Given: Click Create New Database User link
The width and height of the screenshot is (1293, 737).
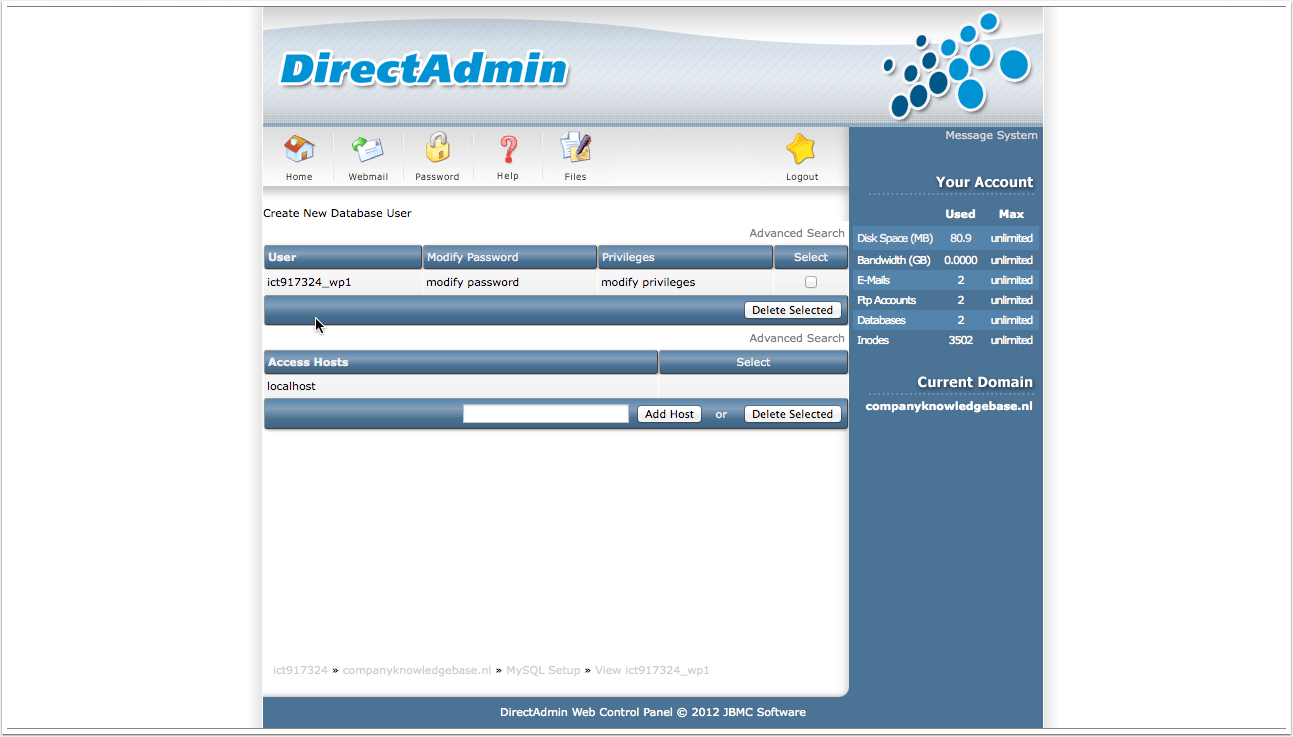Looking at the screenshot, I should (x=337, y=213).
